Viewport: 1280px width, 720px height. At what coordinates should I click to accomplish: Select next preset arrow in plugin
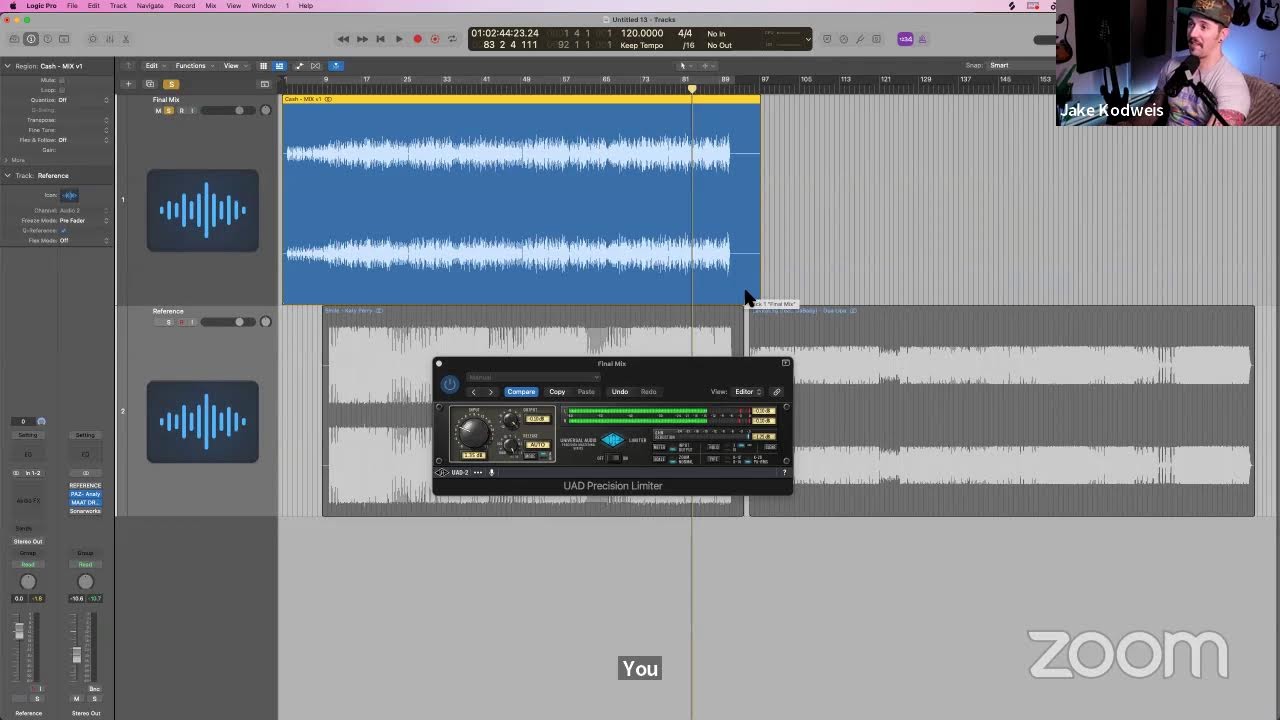click(491, 392)
